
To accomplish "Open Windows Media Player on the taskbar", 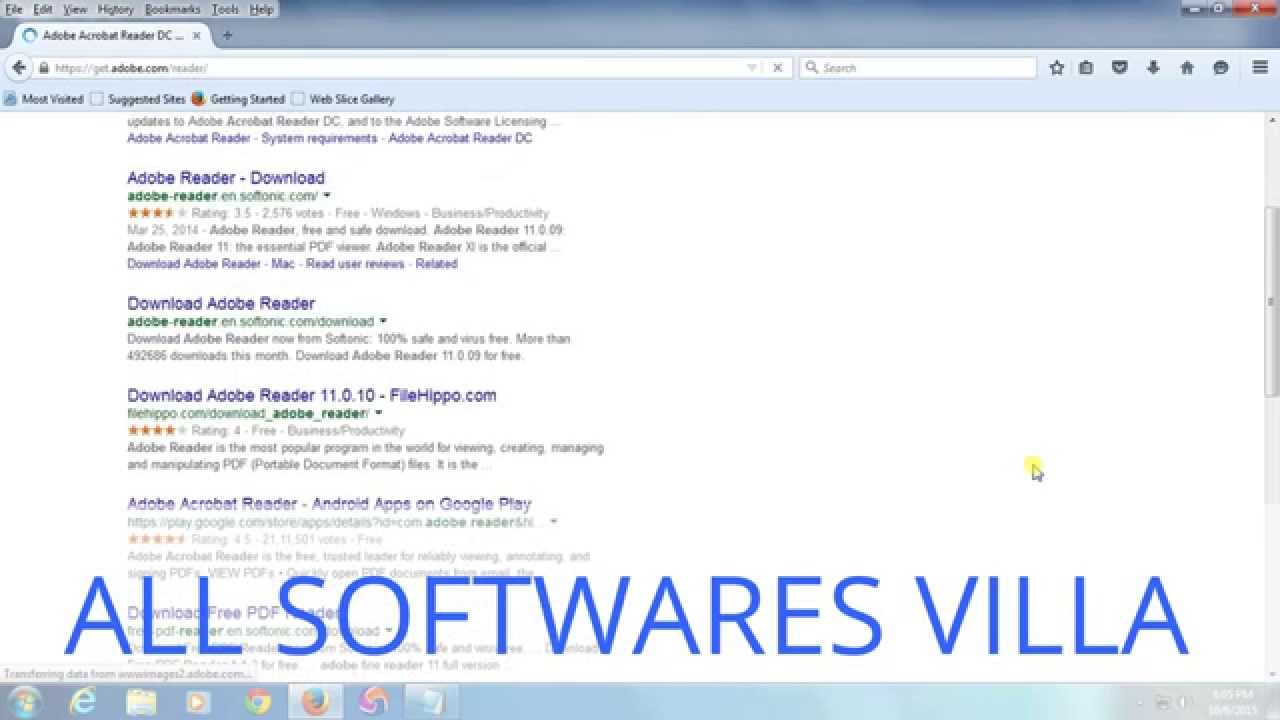I will point(198,702).
